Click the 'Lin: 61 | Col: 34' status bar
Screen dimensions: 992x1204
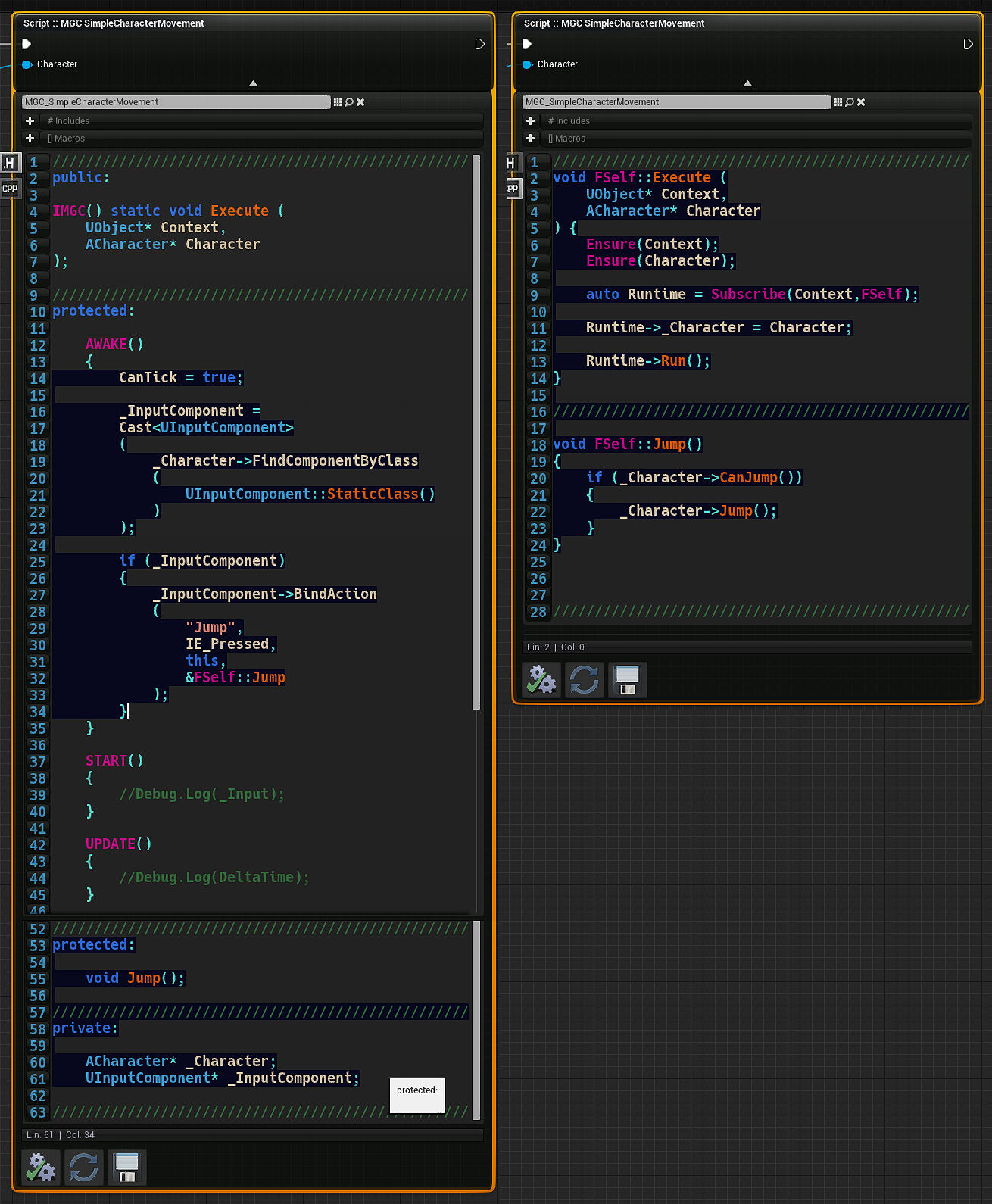pos(252,1134)
